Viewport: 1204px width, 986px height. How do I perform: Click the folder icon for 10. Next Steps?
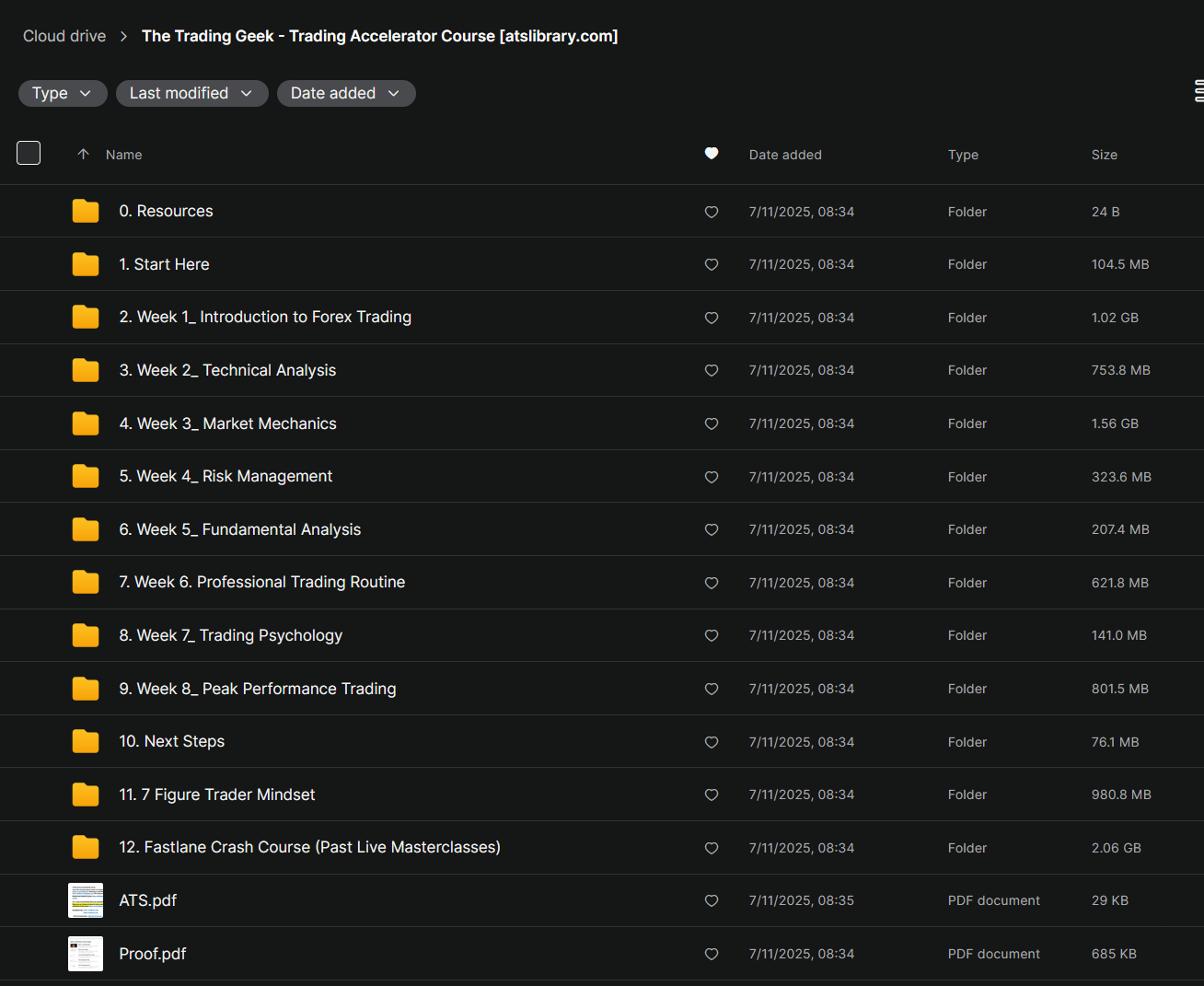[86, 741]
